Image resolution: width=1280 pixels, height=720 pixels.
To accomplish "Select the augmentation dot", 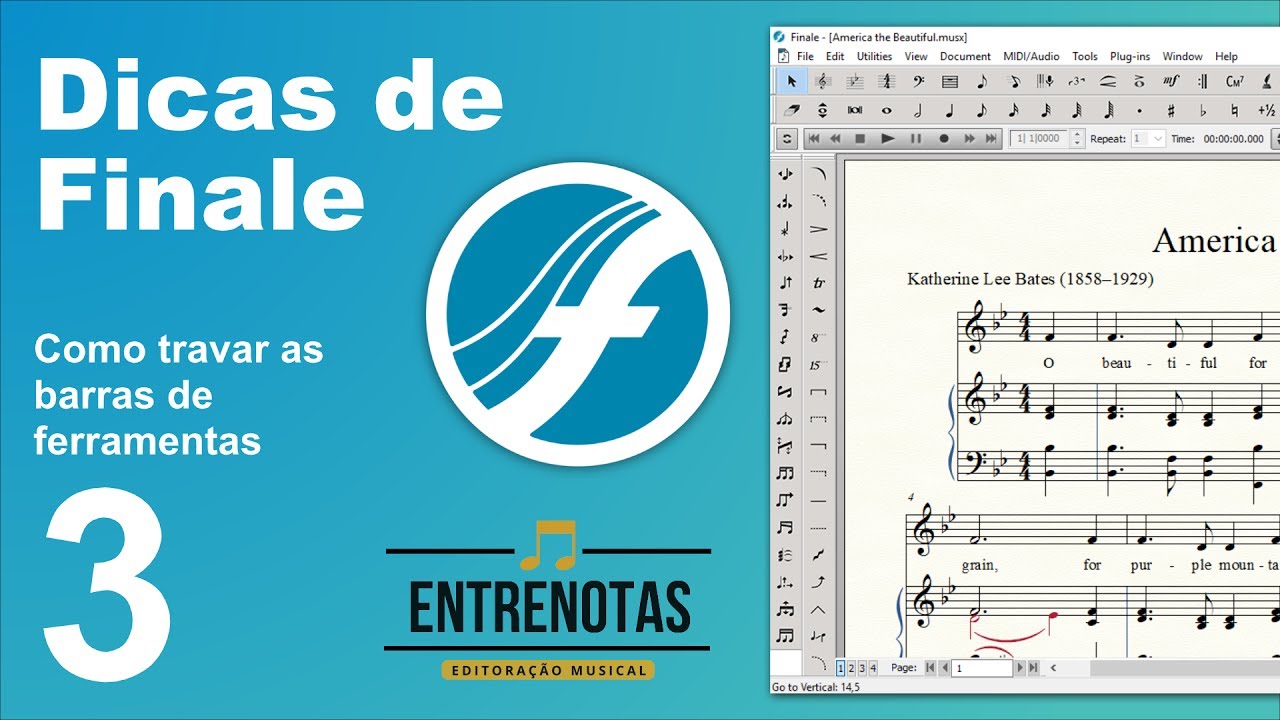I will (x=1140, y=110).
